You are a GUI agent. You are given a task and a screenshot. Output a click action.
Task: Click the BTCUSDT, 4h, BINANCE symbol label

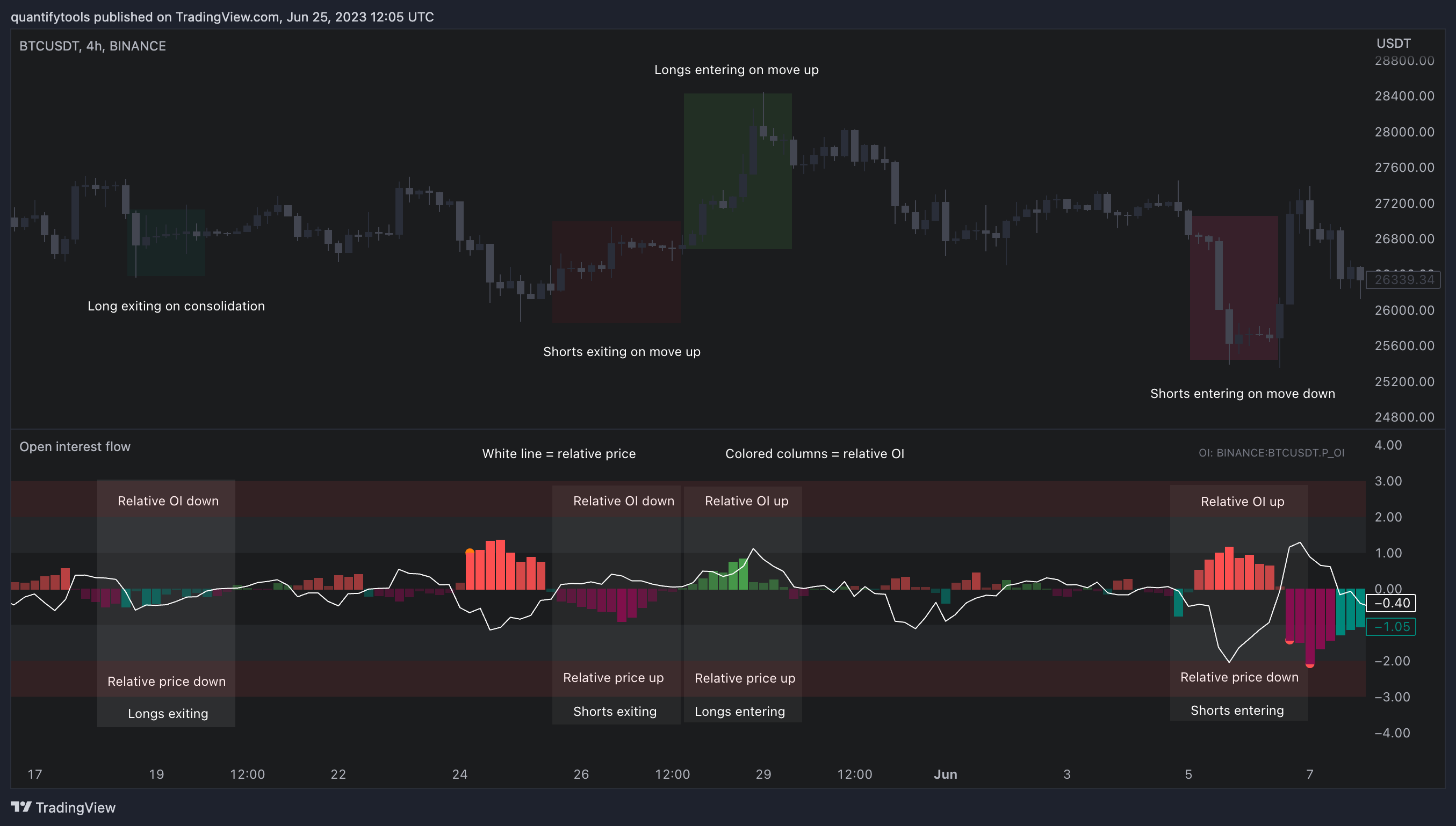92,46
